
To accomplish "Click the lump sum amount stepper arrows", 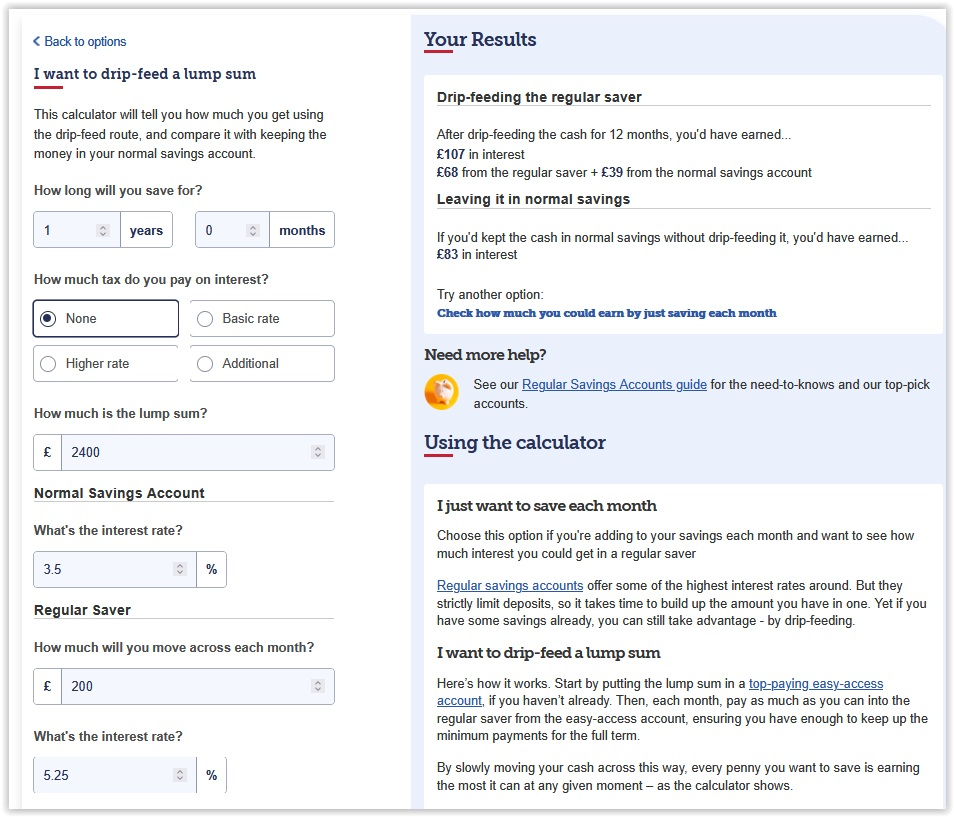I will coord(318,452).
